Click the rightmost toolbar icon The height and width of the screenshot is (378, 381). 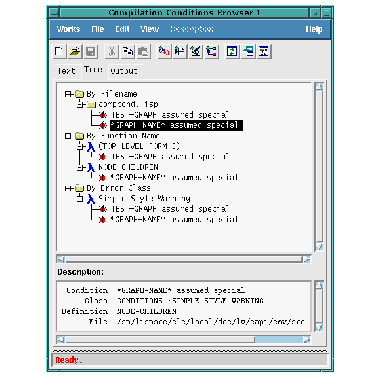tap(264, 52)
